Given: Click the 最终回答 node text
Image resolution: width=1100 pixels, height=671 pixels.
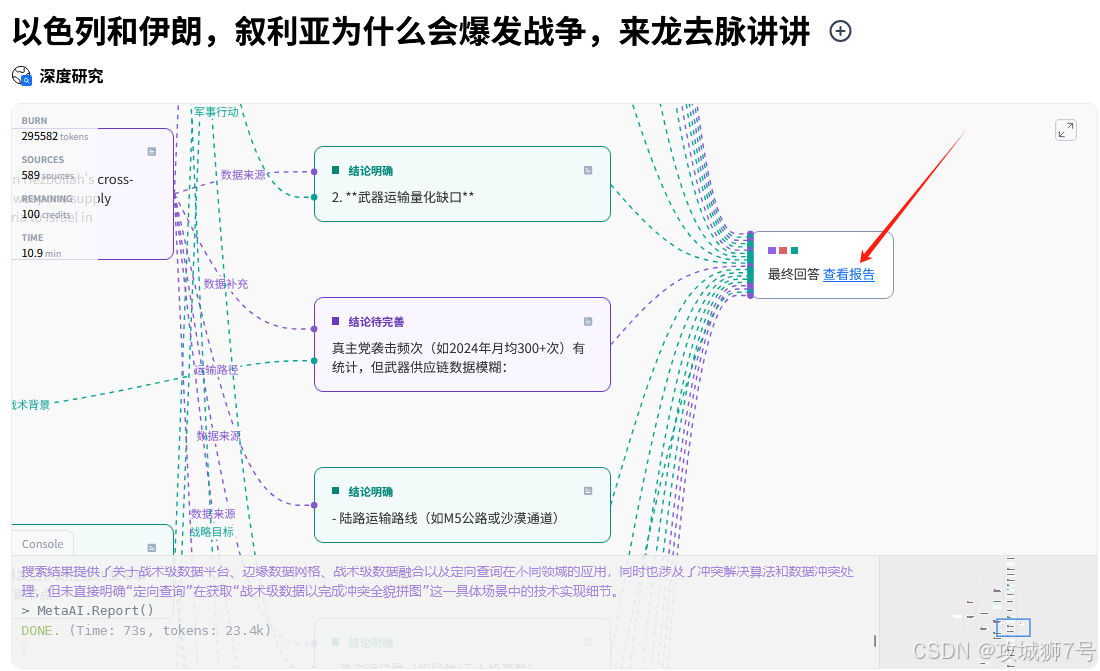Looking at the screenshot, I should pyautogui.click(x=793, y=274).
